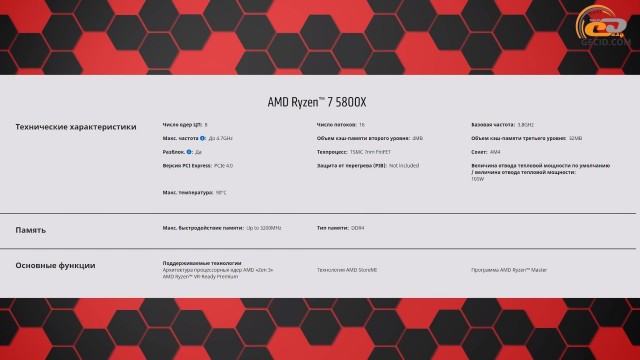Click the value TSMC 7nm FinFET
The width and height of the screenshot is (640, 360).
point(370,152)
